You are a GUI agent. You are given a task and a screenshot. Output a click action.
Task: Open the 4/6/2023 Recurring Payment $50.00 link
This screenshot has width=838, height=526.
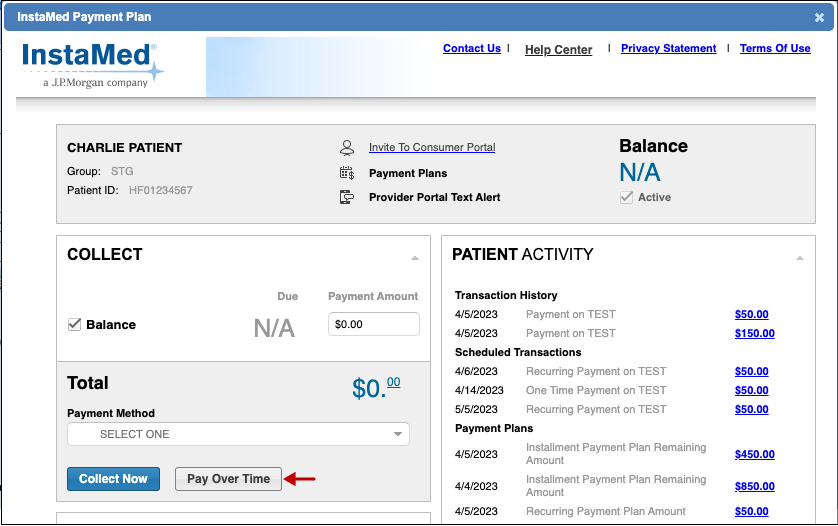pos(751,372)
